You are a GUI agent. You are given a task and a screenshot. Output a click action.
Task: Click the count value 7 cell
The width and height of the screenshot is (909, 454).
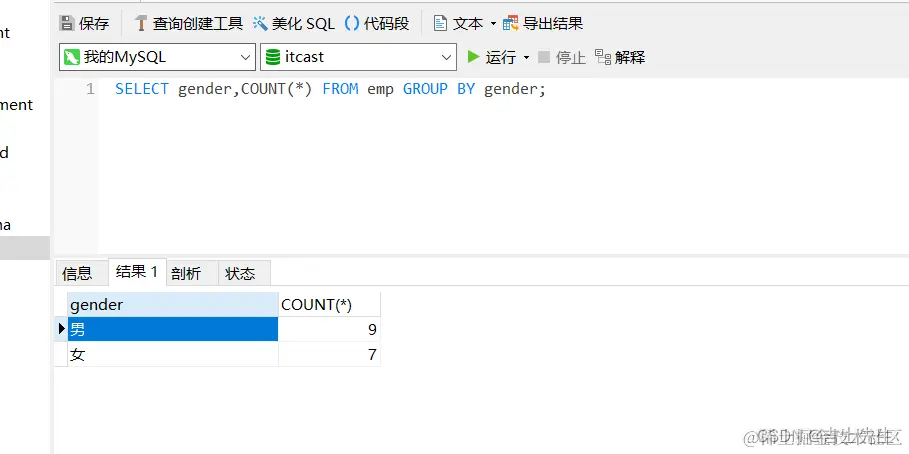(329, 354)
